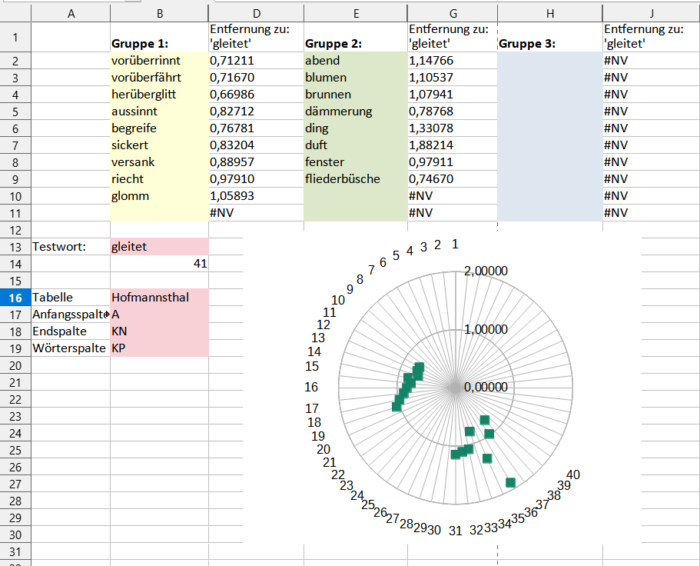Click the cell showing number 41
Viewport: 700px width, 566px height.
coord(159,263)
